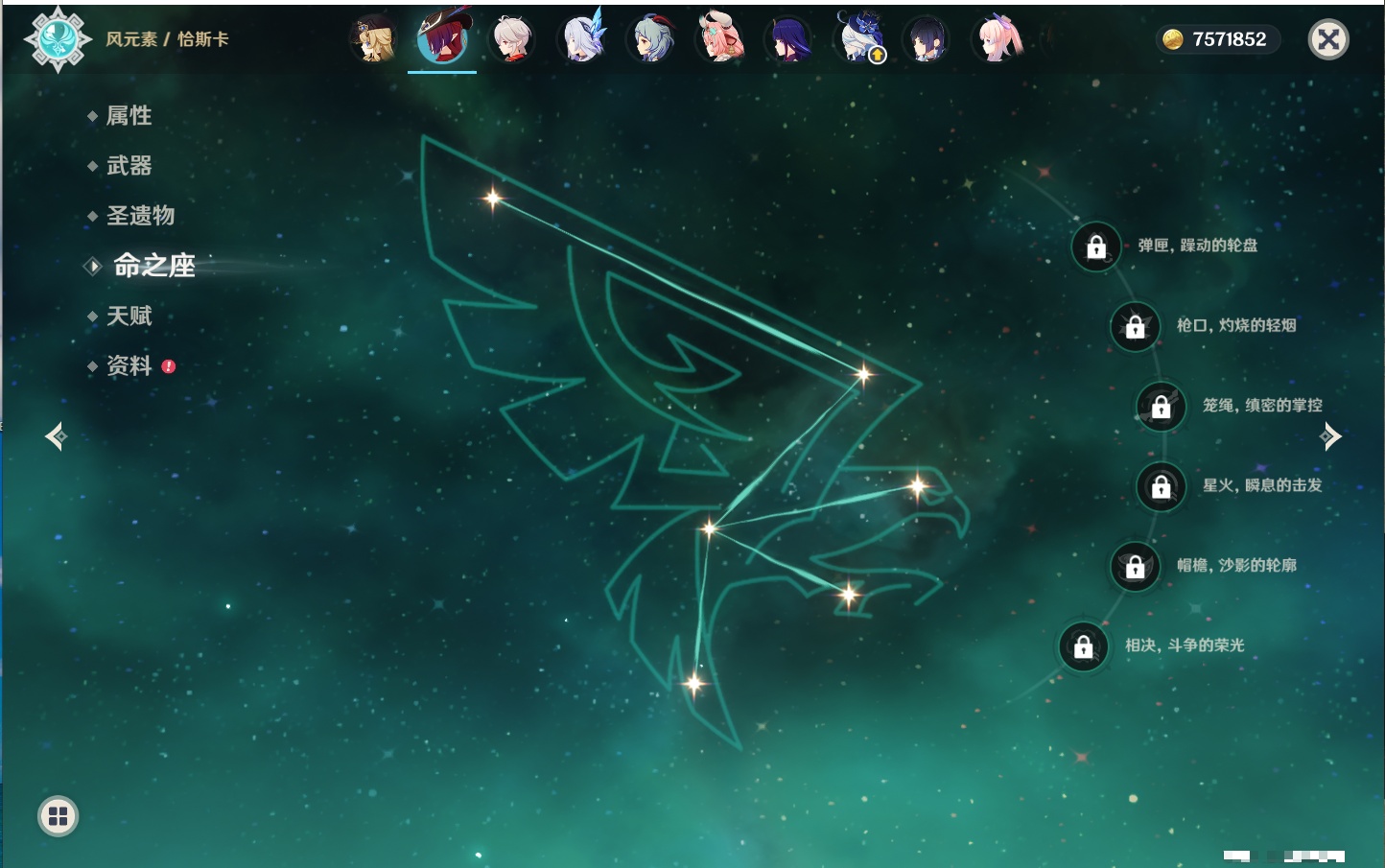Select the 笼绳，缜密的掌控 constellation label
The width and height of the screenshot is (1385, 868).
(x=1262, y=406)
